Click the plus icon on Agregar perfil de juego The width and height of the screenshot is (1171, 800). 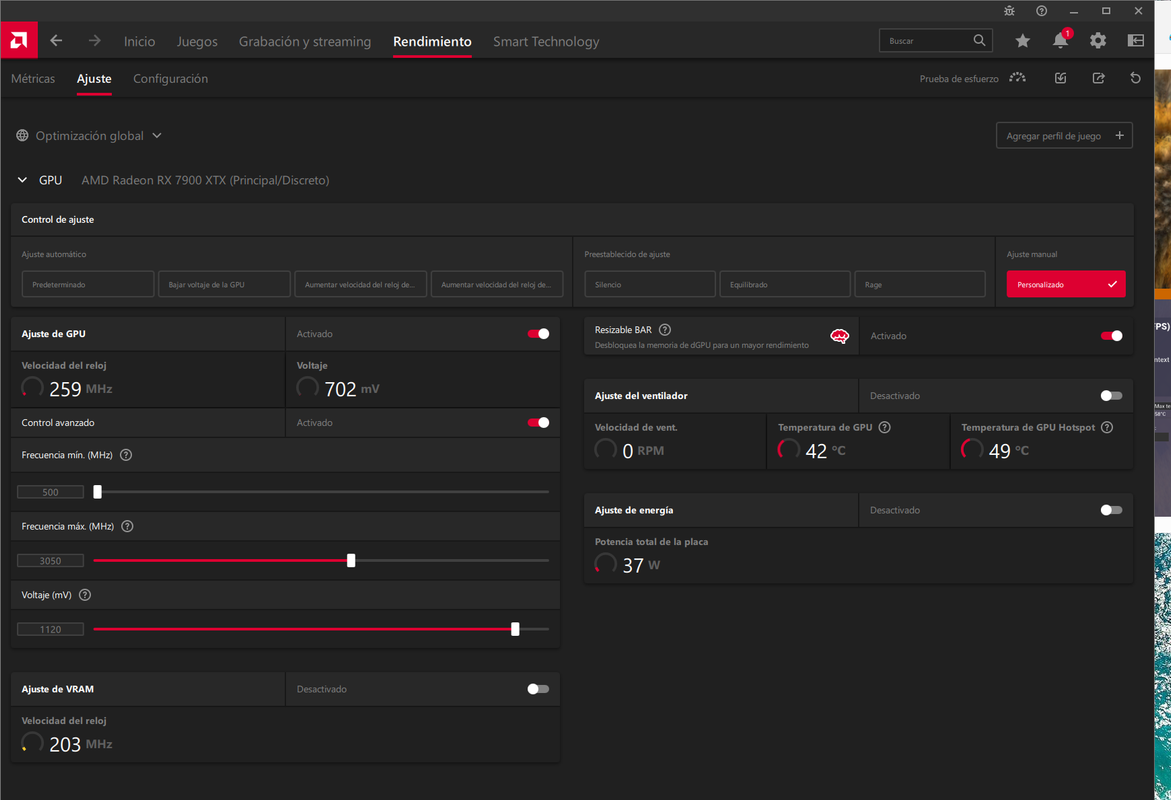coord(1119,135)
